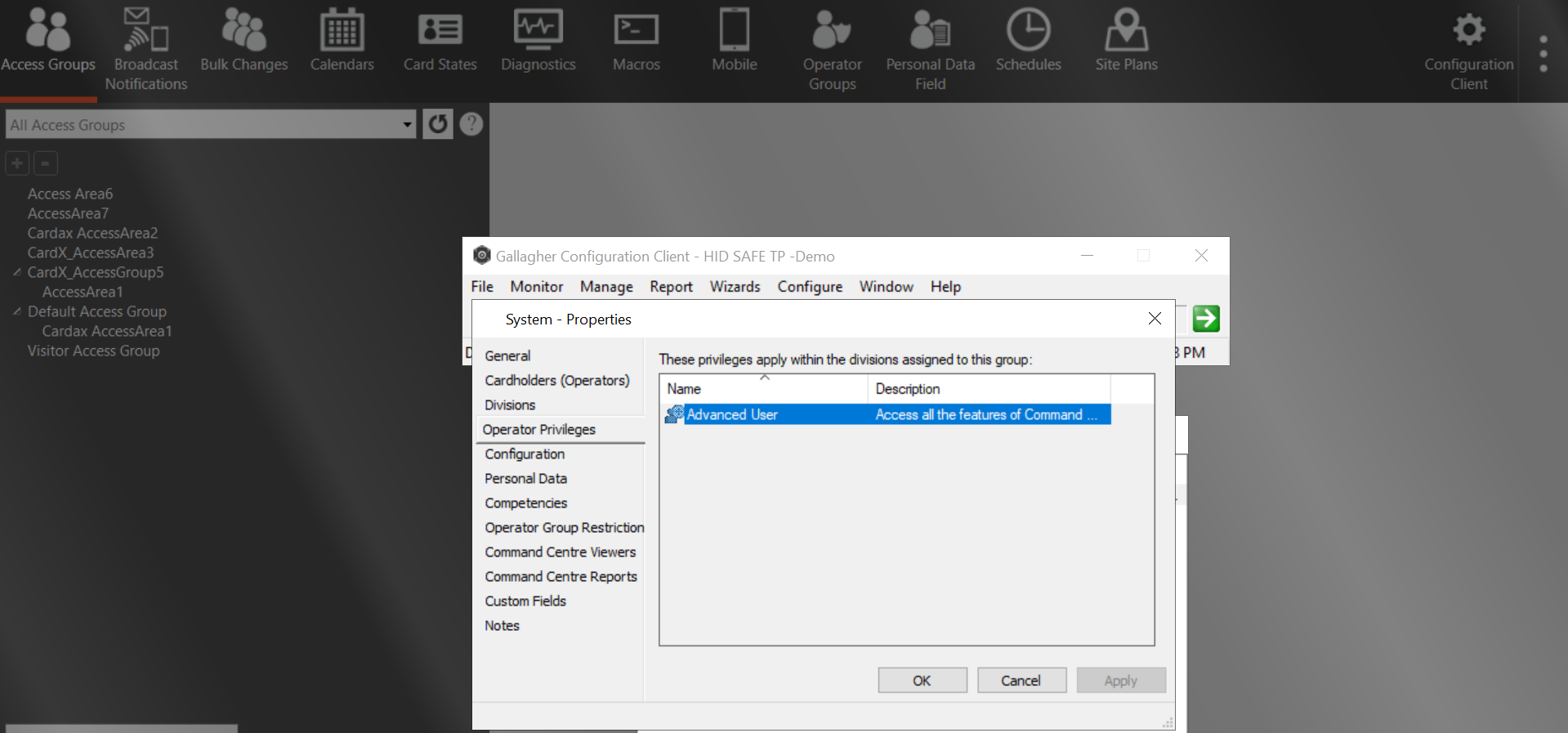Launch the Configuration Client gear icon

[1469, 29]
